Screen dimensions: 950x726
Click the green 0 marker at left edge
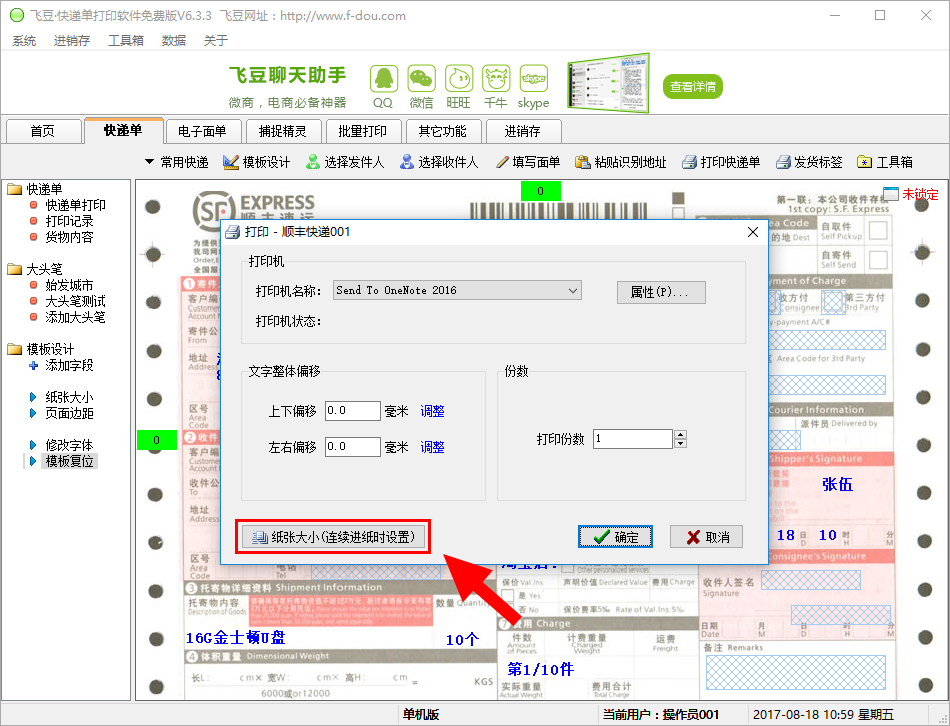(x=156, y=440)
